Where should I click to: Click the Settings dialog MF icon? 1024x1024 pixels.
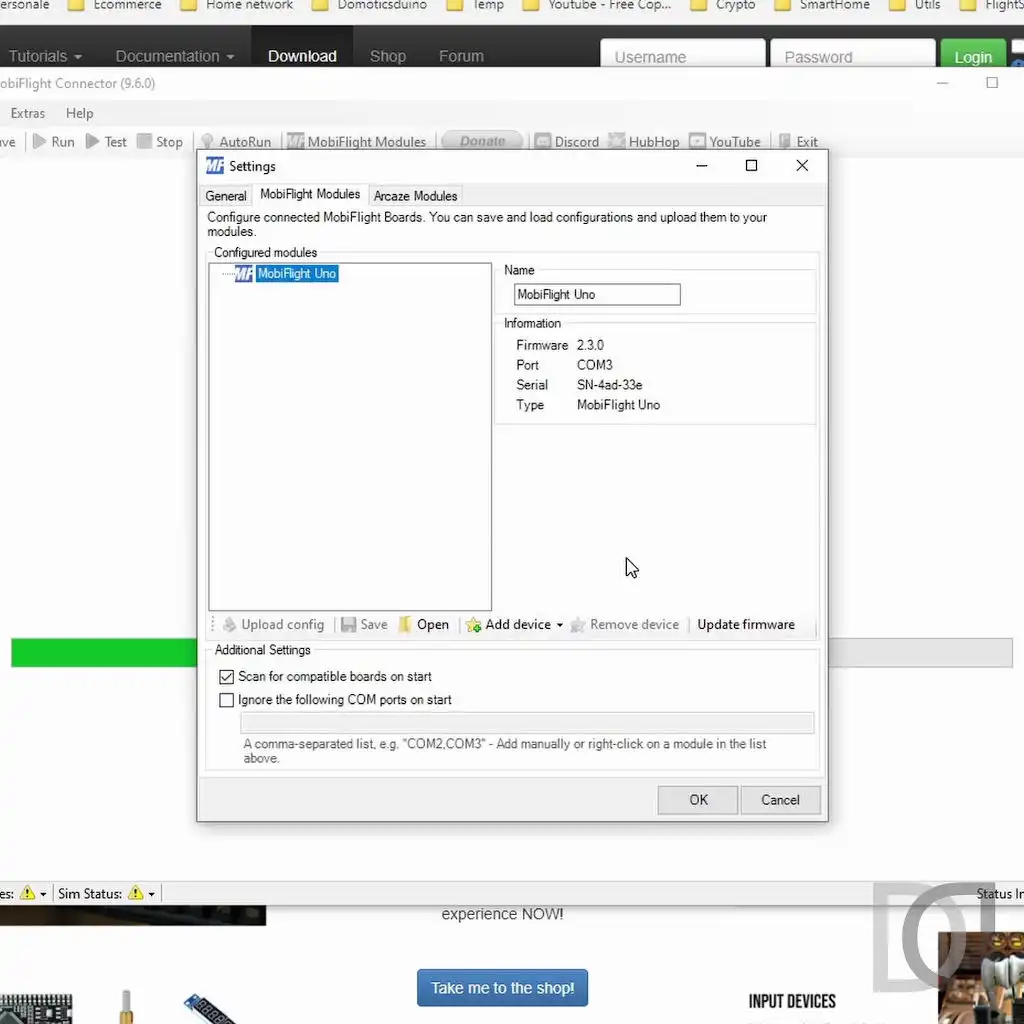click(x=215, y=166)
